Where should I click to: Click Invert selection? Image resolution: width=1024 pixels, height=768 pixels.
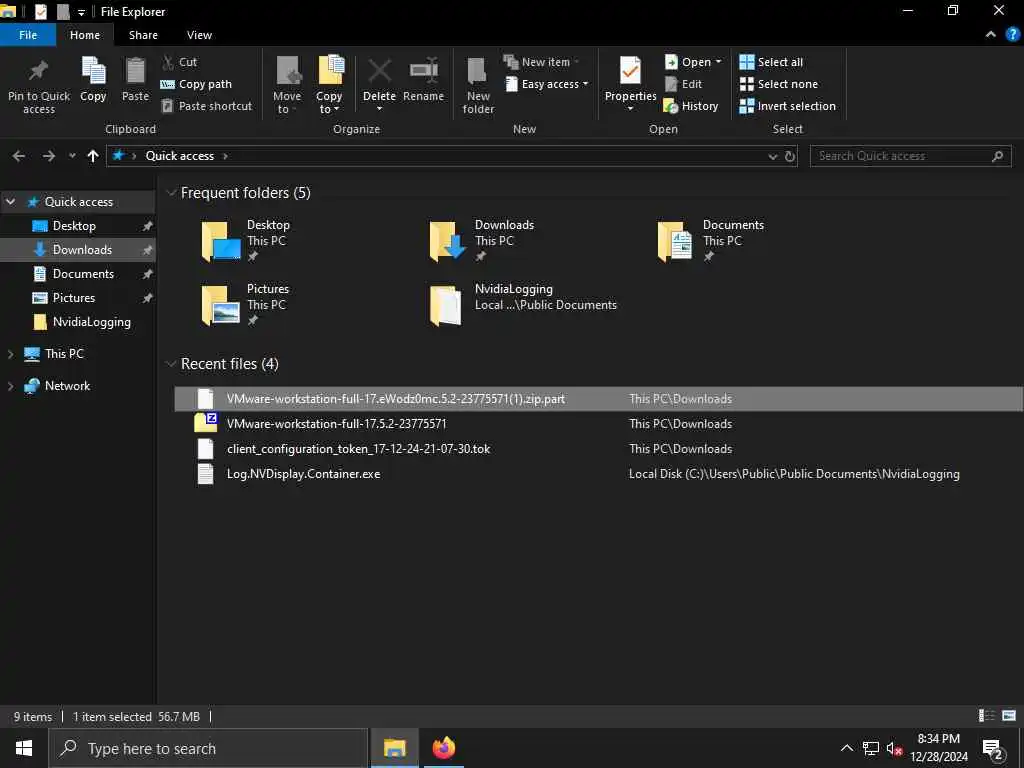tap(788, 106)
